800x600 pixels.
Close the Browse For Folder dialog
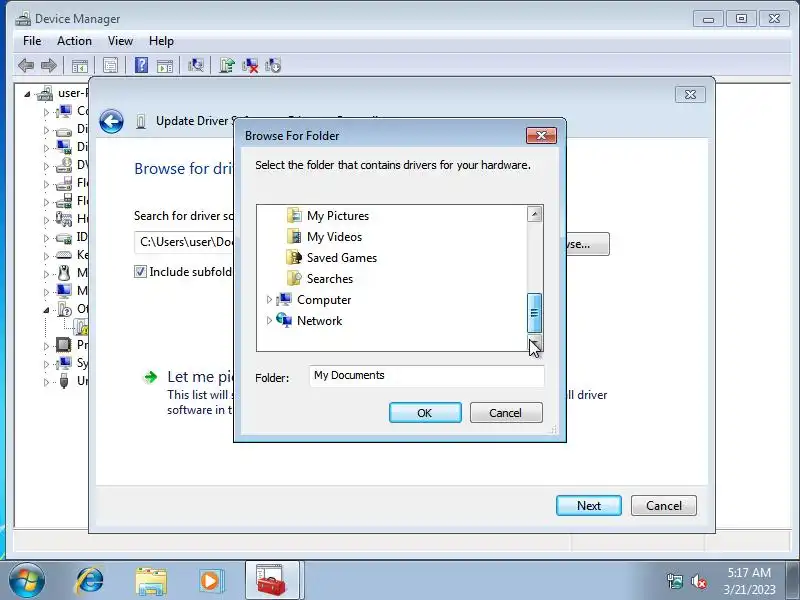pos(541,136)
